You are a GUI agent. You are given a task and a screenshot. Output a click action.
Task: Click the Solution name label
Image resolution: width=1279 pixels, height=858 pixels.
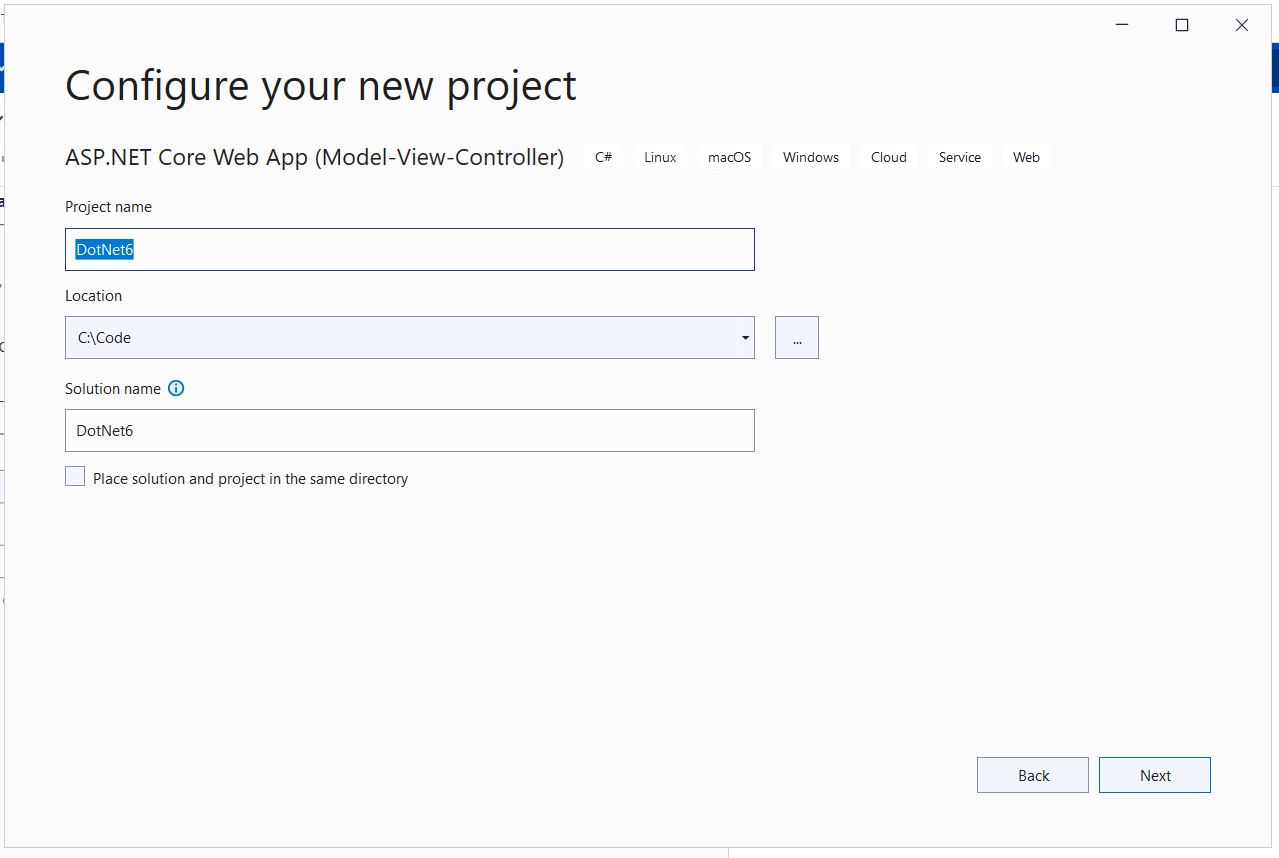(x=113, y=389)
